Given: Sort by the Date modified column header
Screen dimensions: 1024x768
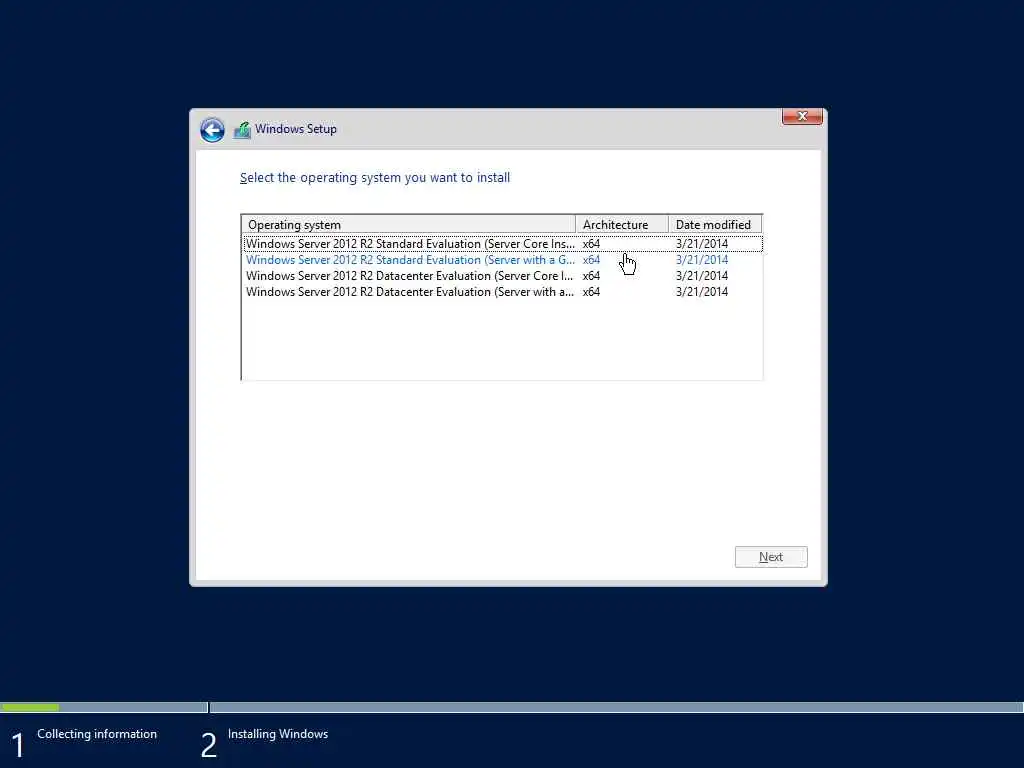Looking at the screenshot, I should click(715, 225).
